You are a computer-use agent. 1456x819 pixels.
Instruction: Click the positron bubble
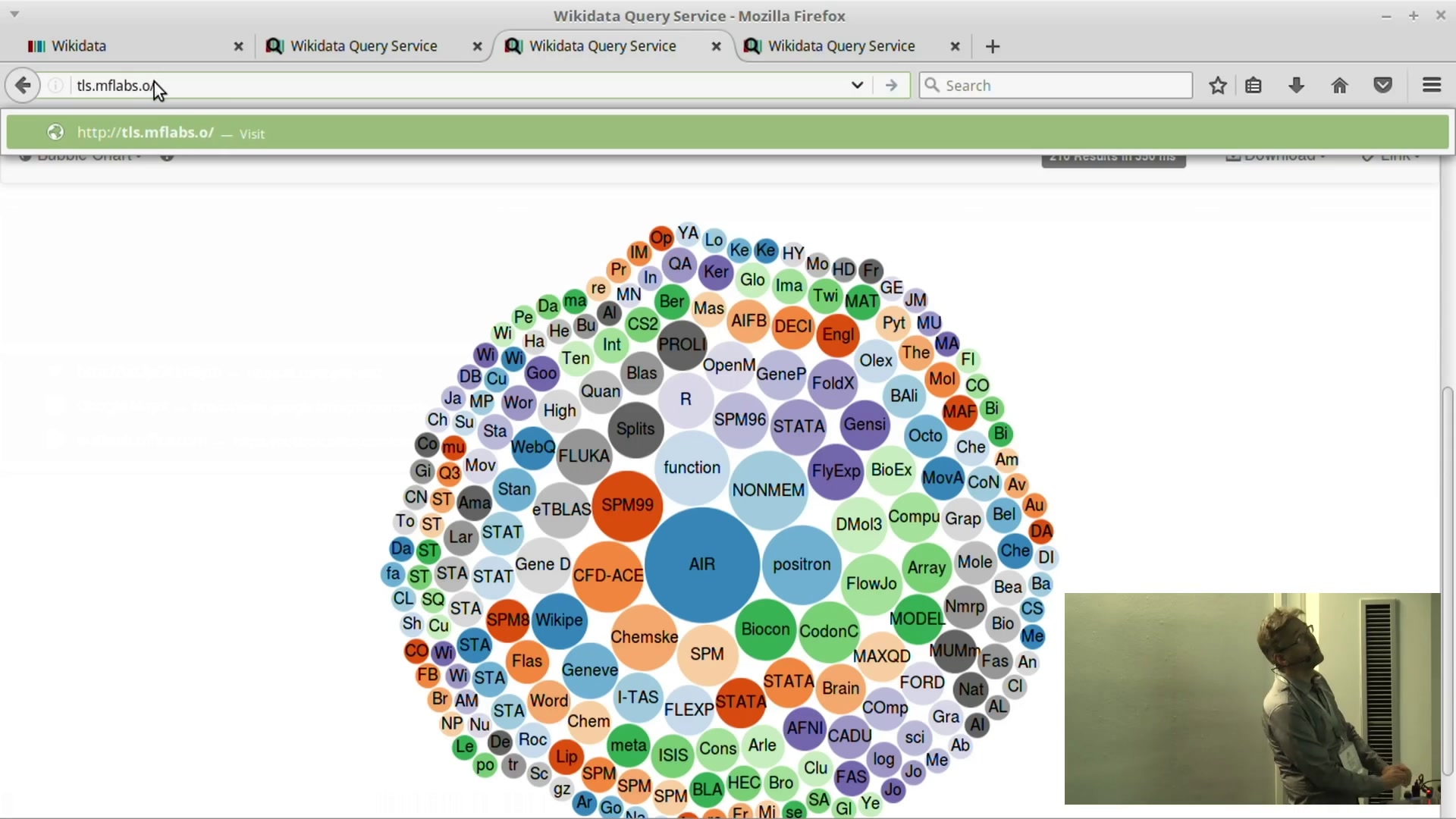tap(802, 564)
